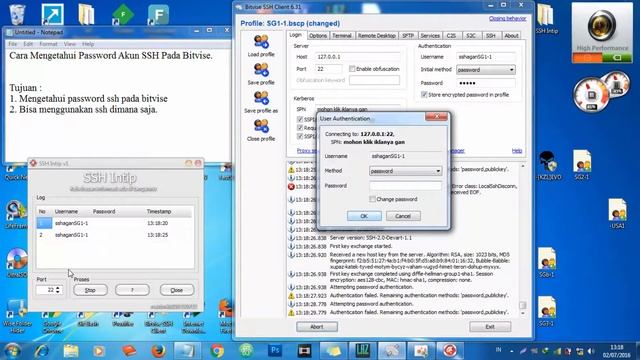The width and height of the screenshot is (640, 360).
Task: Click the Load profile icon in Bitvise
Action: point(261,42)
